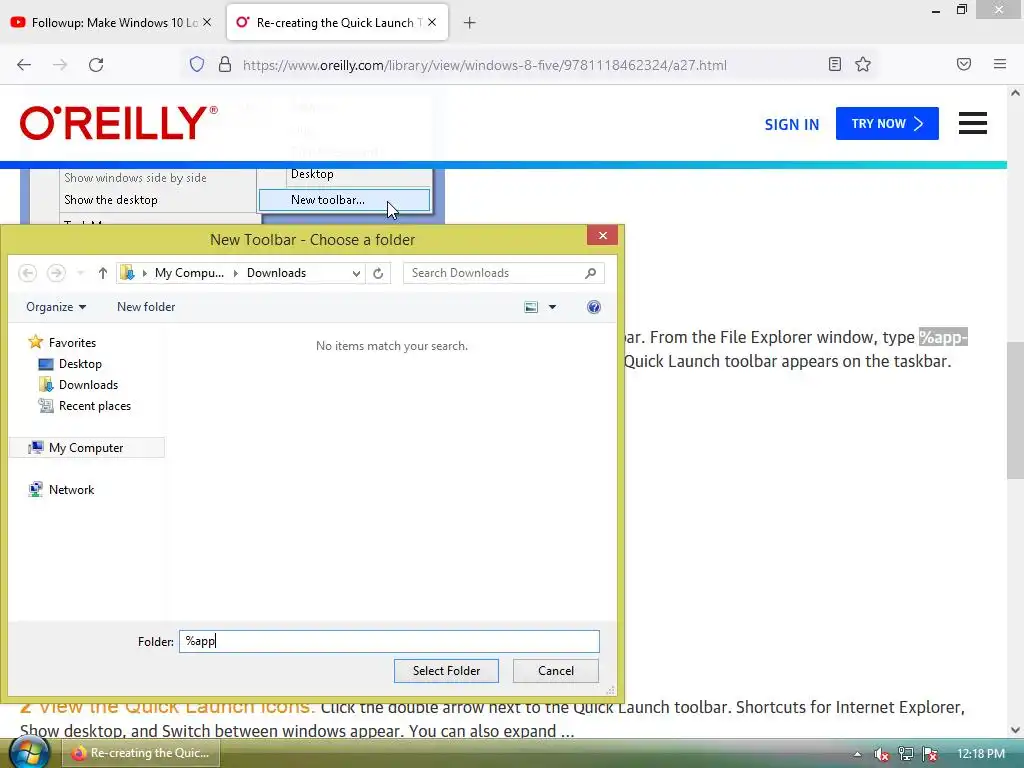Image resolution: width=1024 pixels, height=768 pixels.
Task: Open the Windows Start orb
Action: [29, 753]
